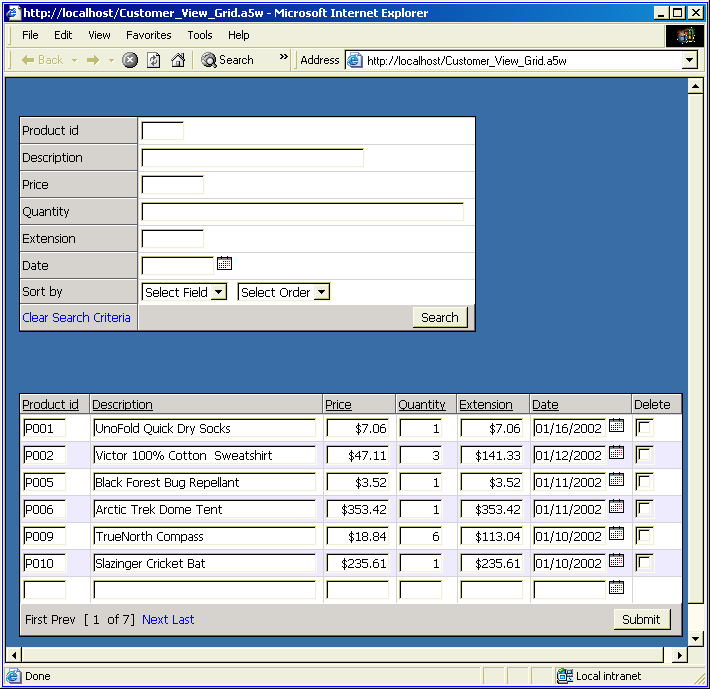Sort grid by Extension column header
710x689 pixels.
pos(486,404)
